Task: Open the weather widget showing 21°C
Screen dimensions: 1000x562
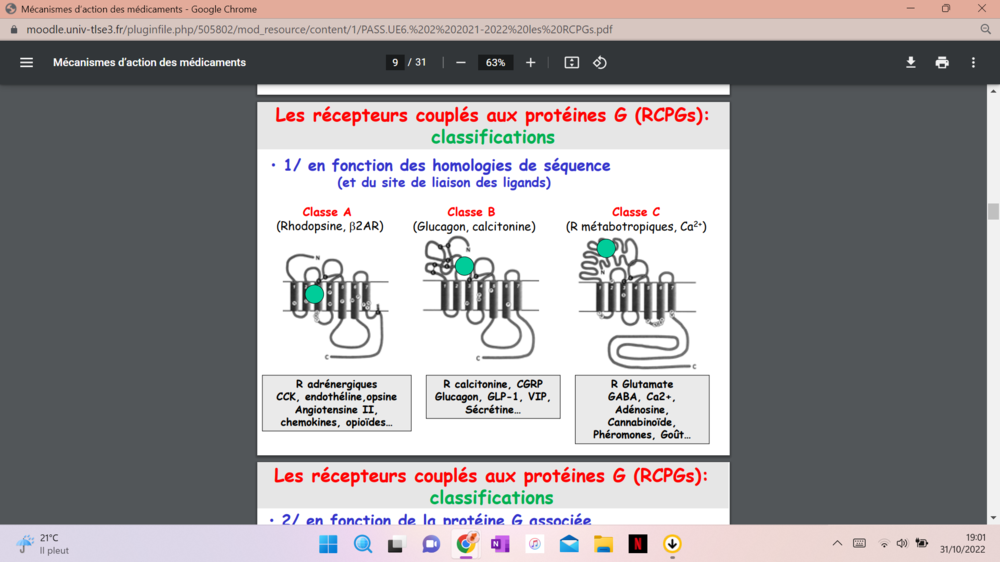Action: pyautogui.click(x=42, y=544)
